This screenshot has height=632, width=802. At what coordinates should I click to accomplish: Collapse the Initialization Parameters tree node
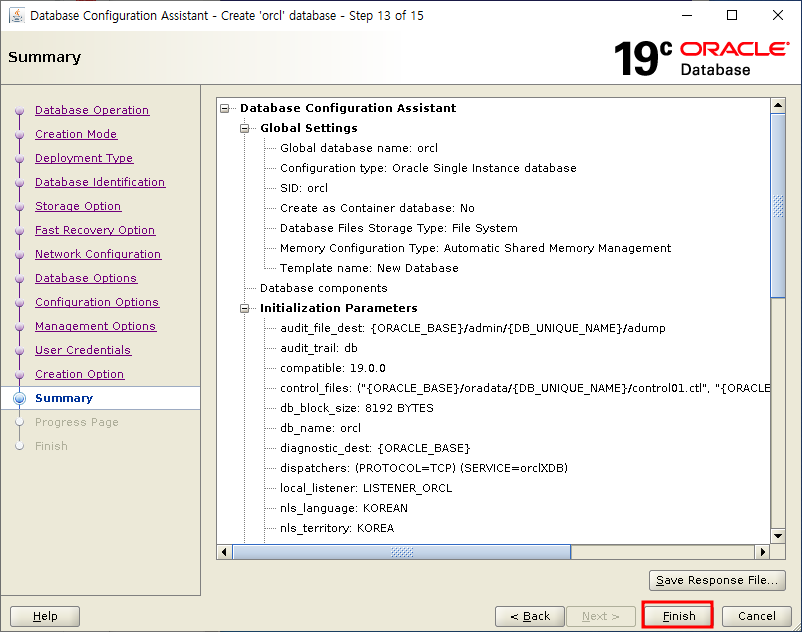[244, 308]
